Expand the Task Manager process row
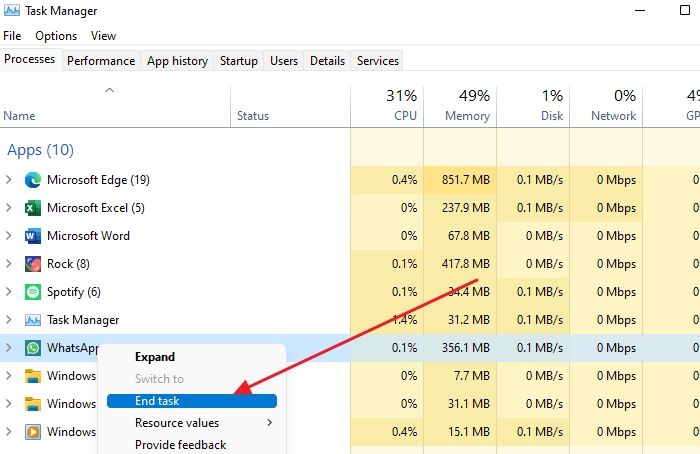This screenshot has height=454, width=700. (8, 320)
